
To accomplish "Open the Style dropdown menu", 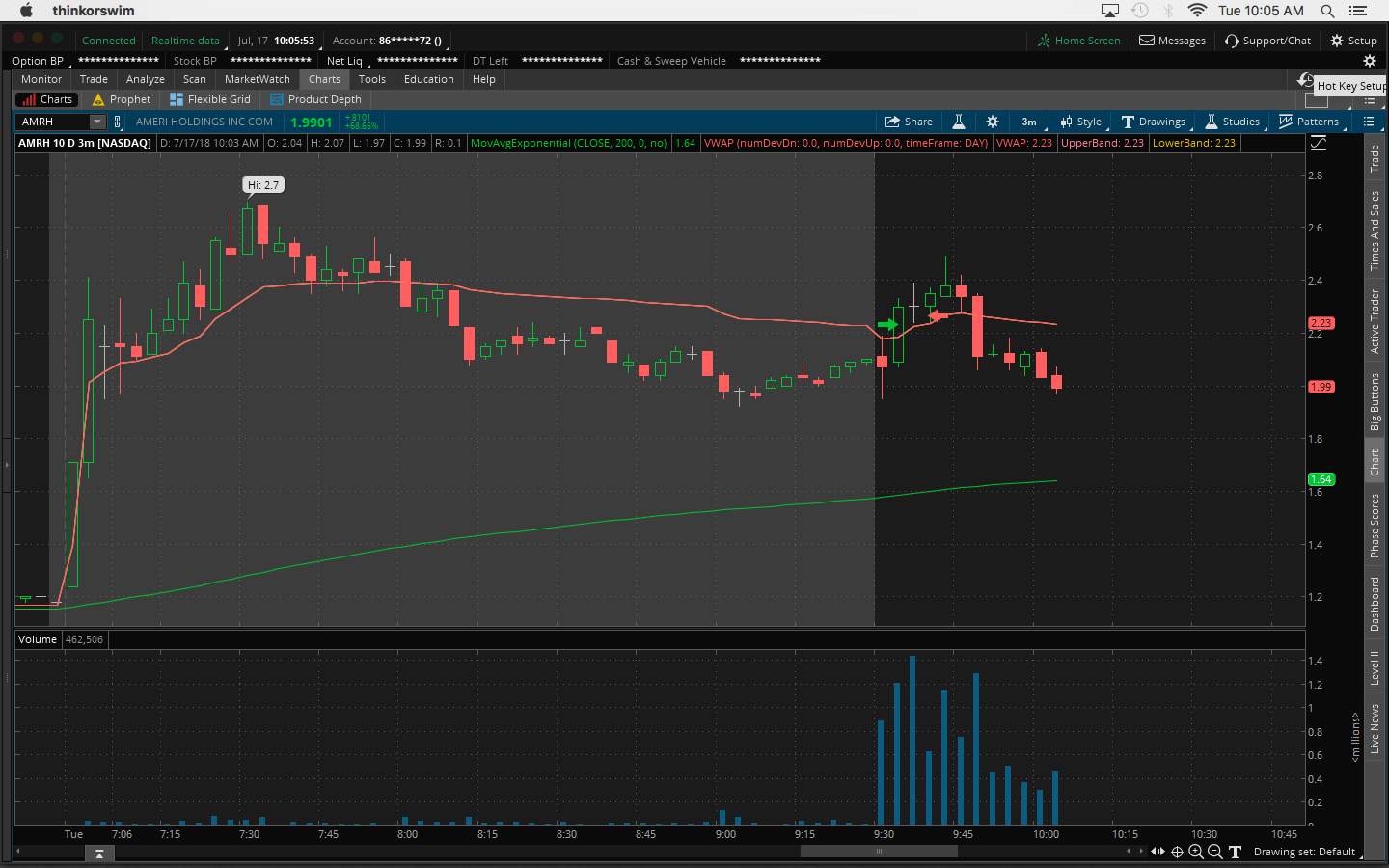I will [x=1081, y=122].
